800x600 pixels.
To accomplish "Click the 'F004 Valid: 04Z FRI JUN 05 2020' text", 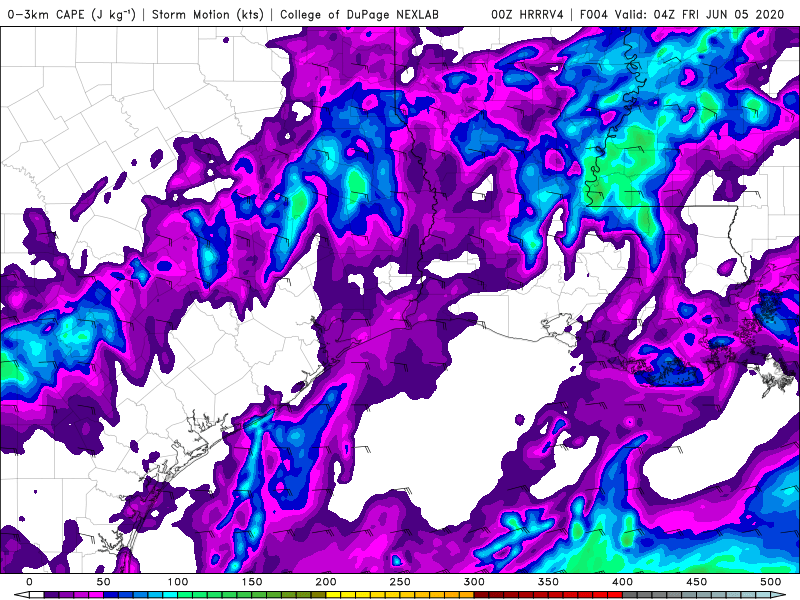I will point(682,14).
